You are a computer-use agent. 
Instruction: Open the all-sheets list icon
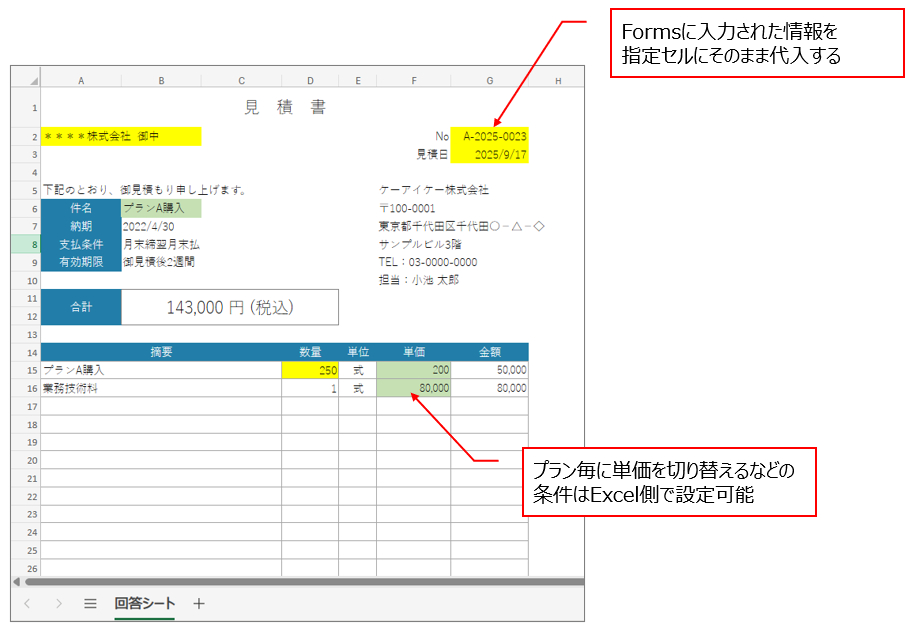[x=90, y=604]
